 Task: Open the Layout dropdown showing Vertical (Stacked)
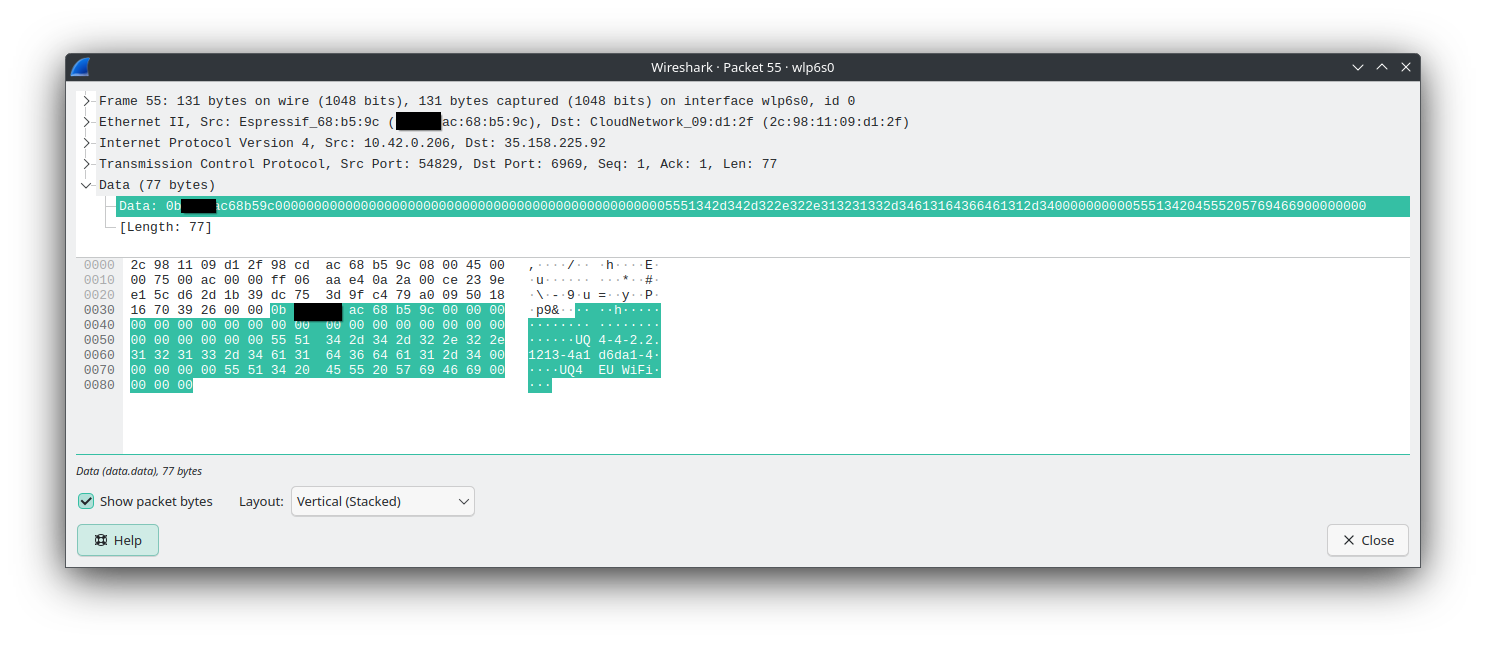pos(383,501)
